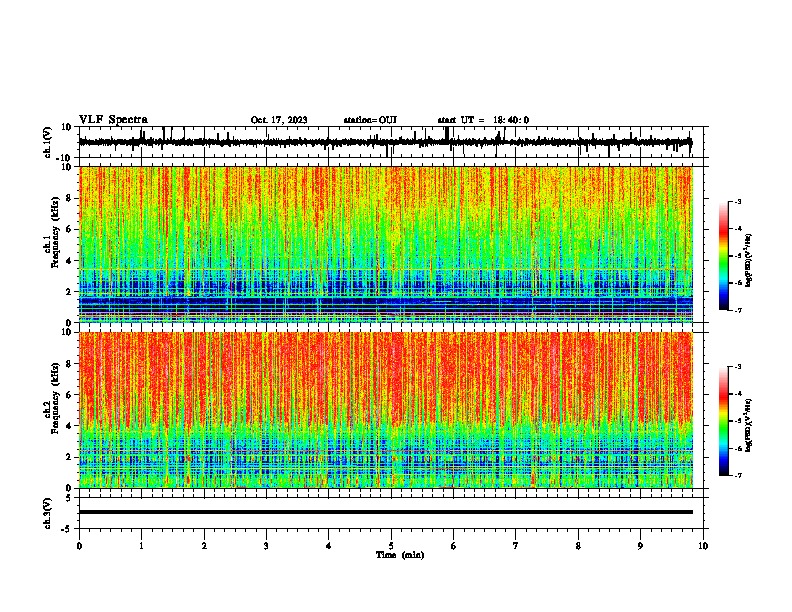Click the log(PSD) label beside ch.1 color bar
792x612 pixels.
[x=749, y=260]
